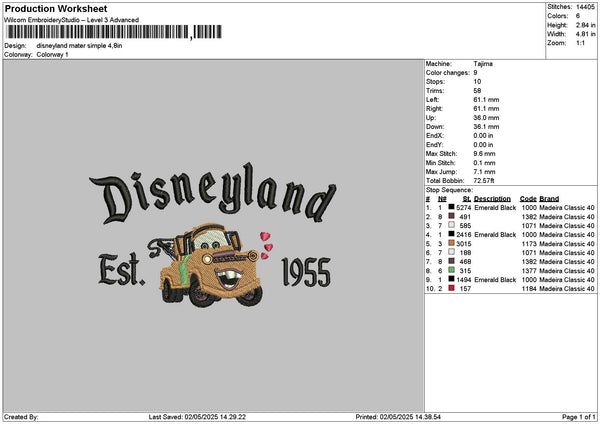Click thread code 1377 in stop row 8

coord(529,271)
